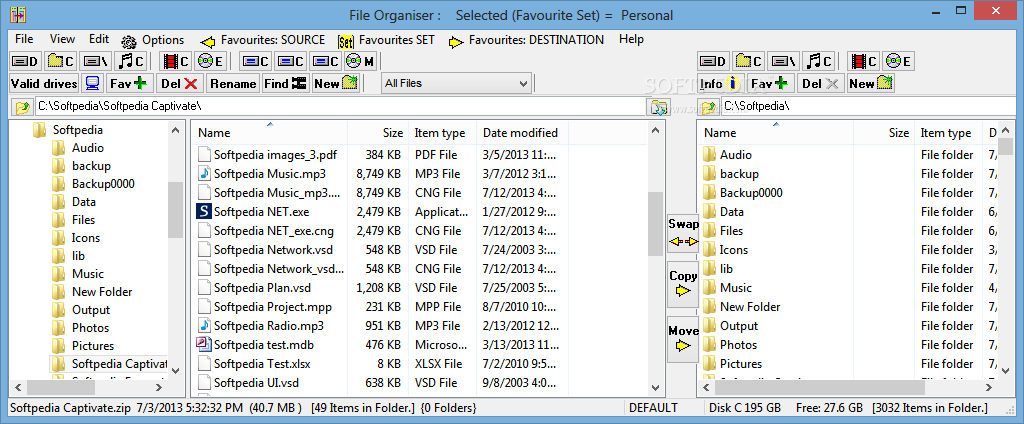Swap source and destination panes
The image size is (1024, 424).
click(683, 233)
